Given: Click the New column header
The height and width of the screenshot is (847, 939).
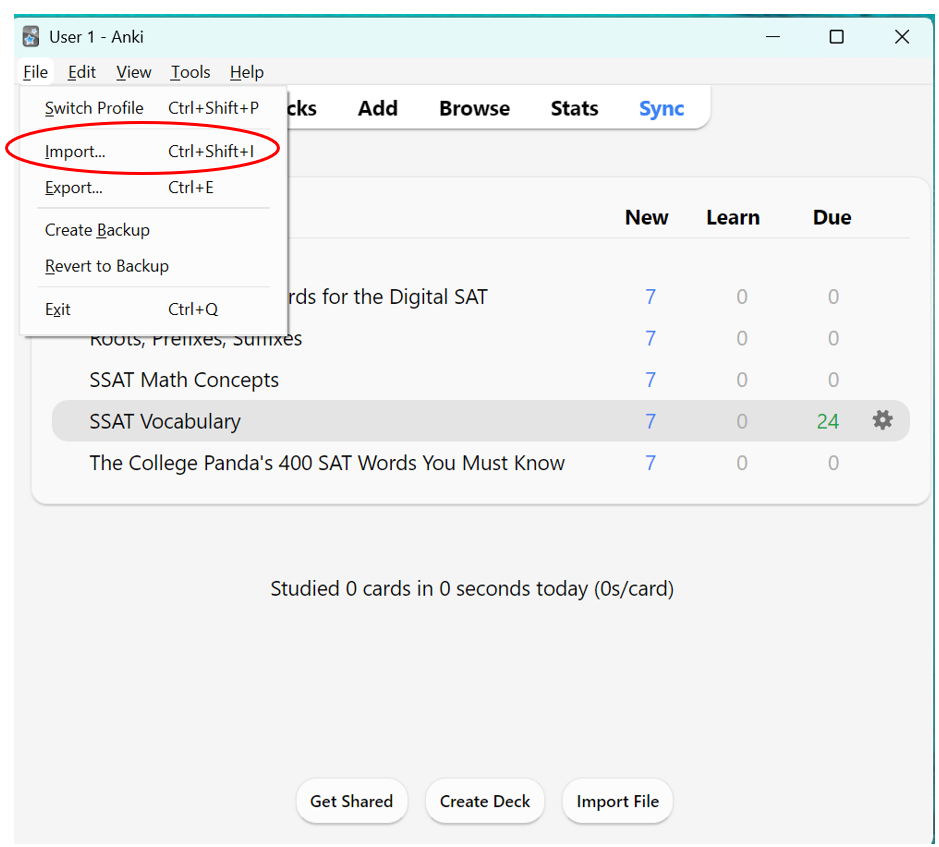Looking at the screenshot, I should tap(646, 217).
